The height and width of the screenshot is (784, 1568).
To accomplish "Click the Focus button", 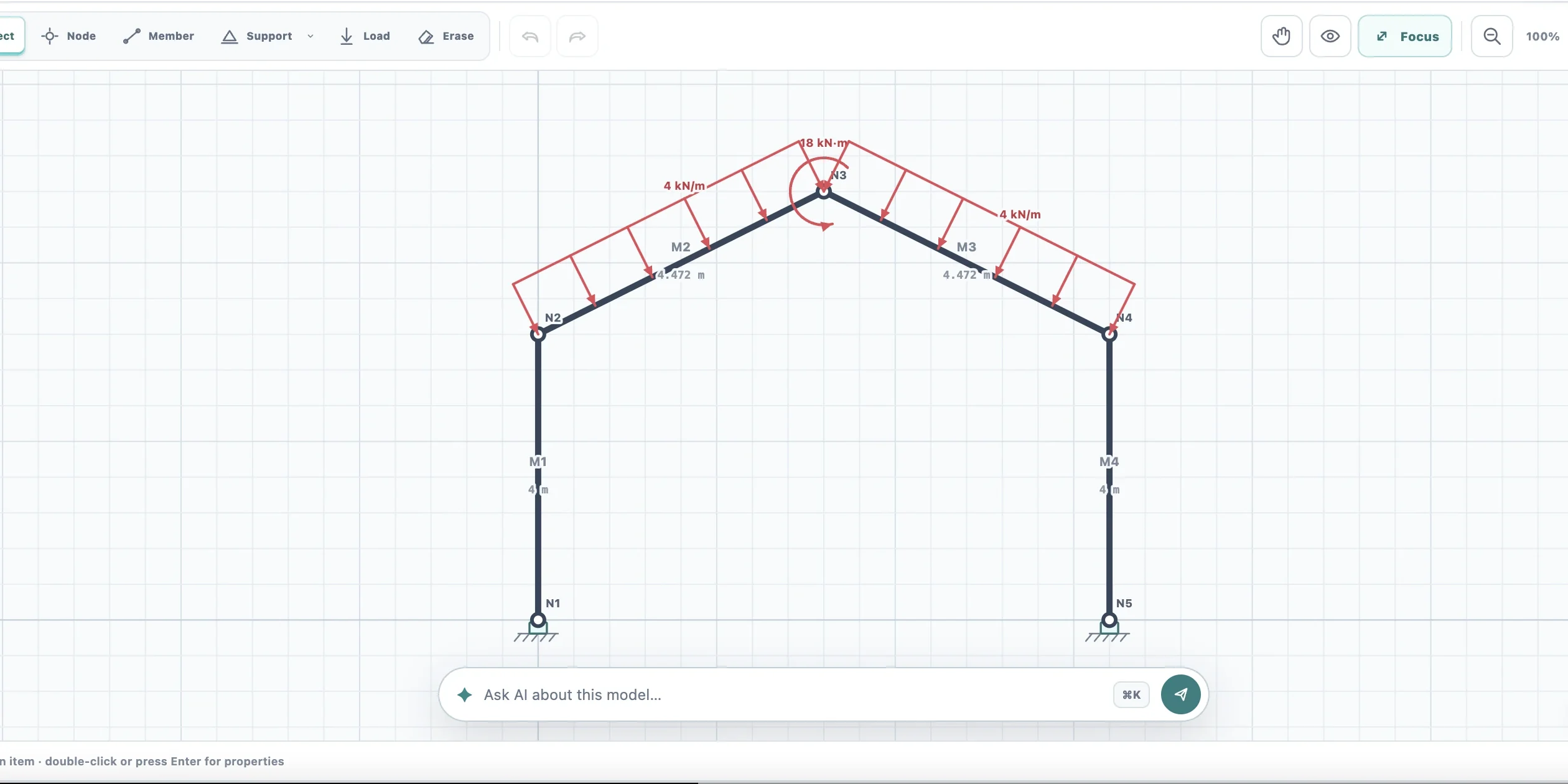I will [1405, 37].
